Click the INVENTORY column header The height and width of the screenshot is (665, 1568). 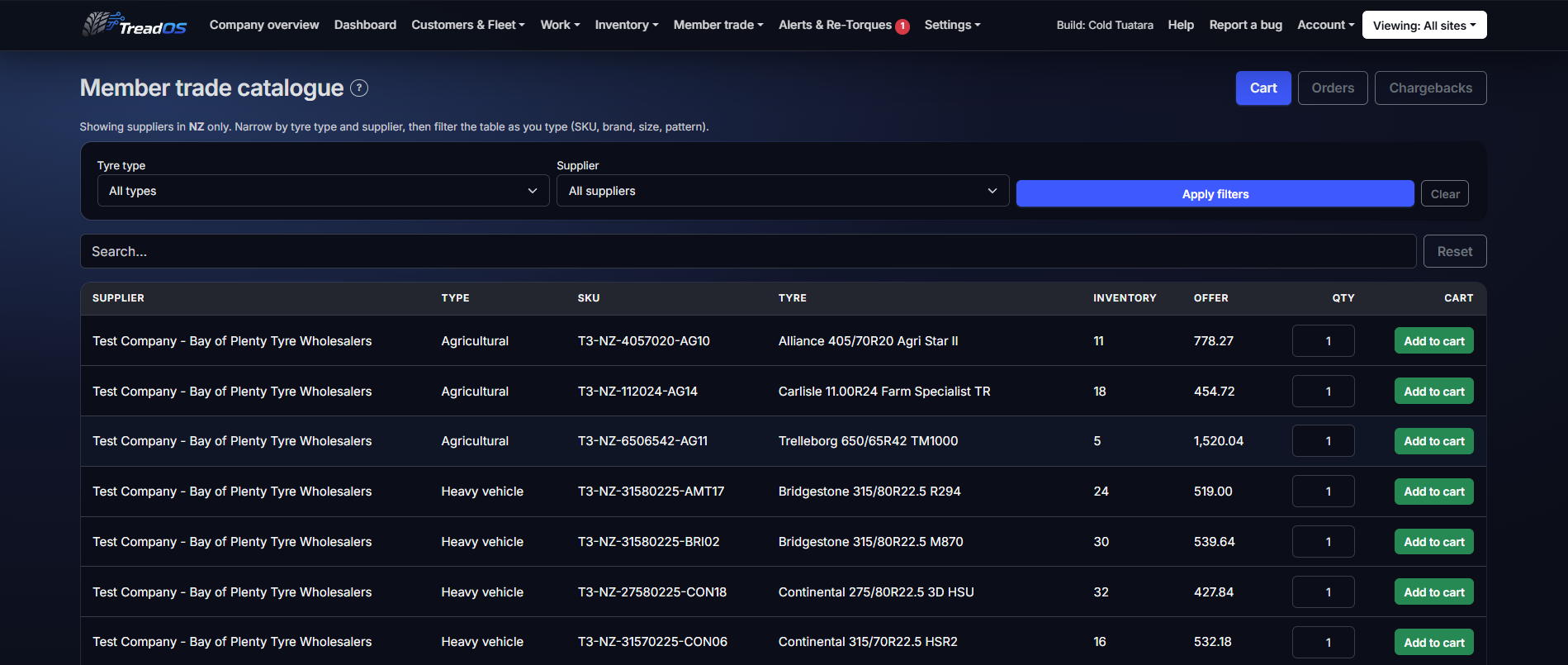1125,298
